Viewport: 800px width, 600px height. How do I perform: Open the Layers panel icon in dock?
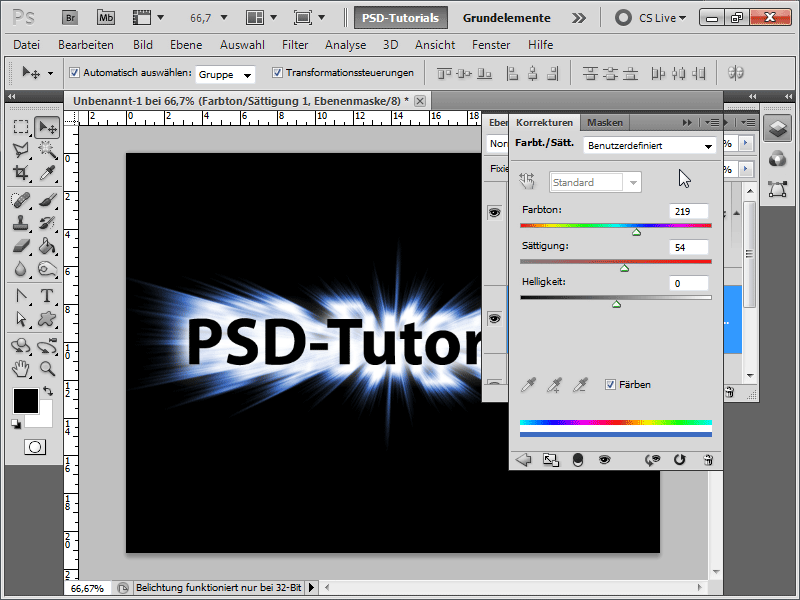click(x=778, y=128)
